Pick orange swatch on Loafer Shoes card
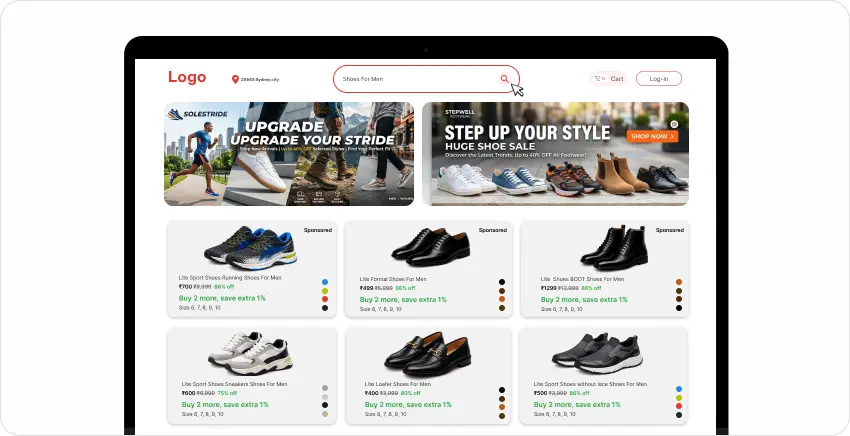The height and width of the screenshot is (436, 850). pos(502,407)
